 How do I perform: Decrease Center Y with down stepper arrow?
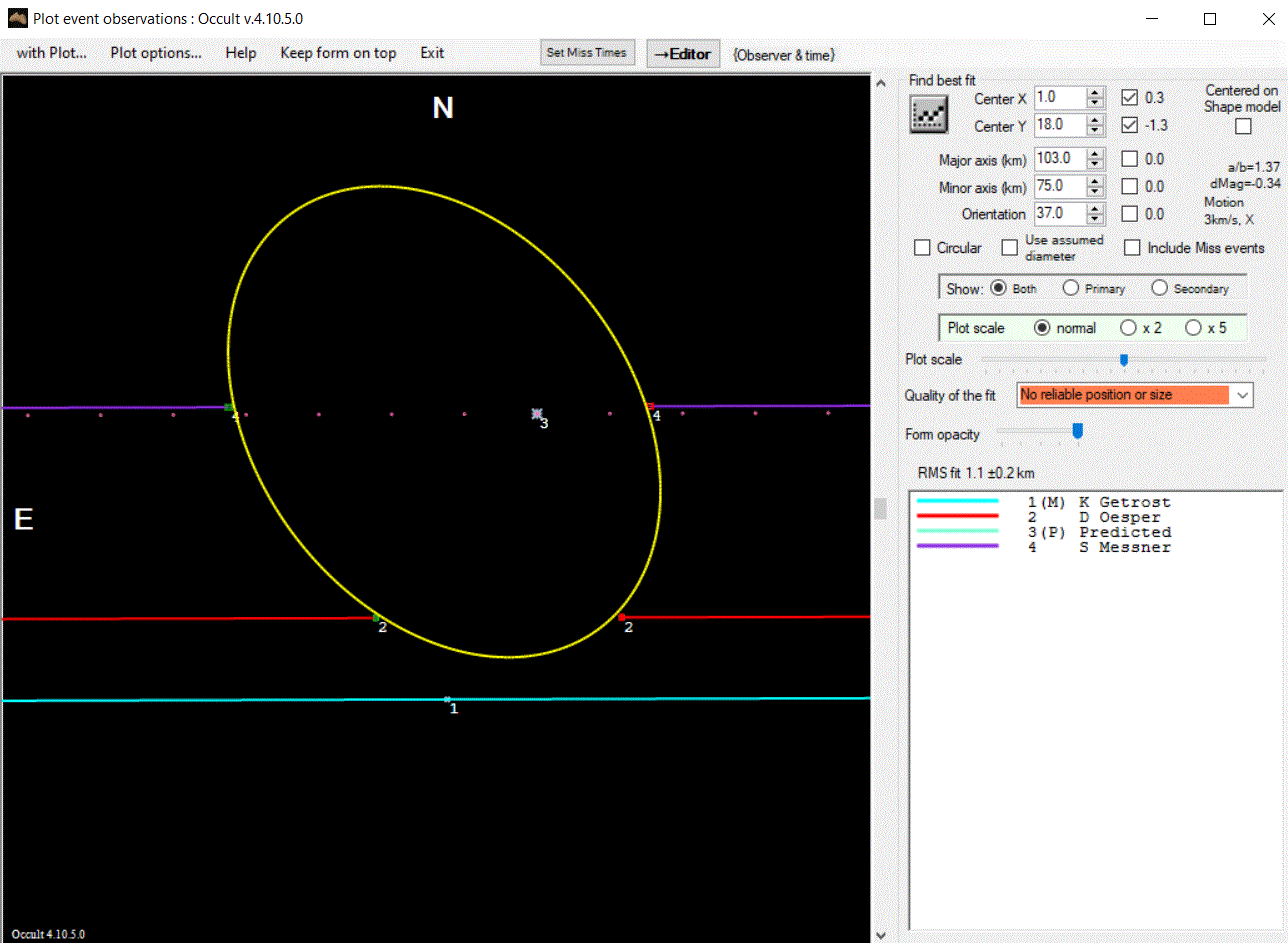pos(1096,130)
